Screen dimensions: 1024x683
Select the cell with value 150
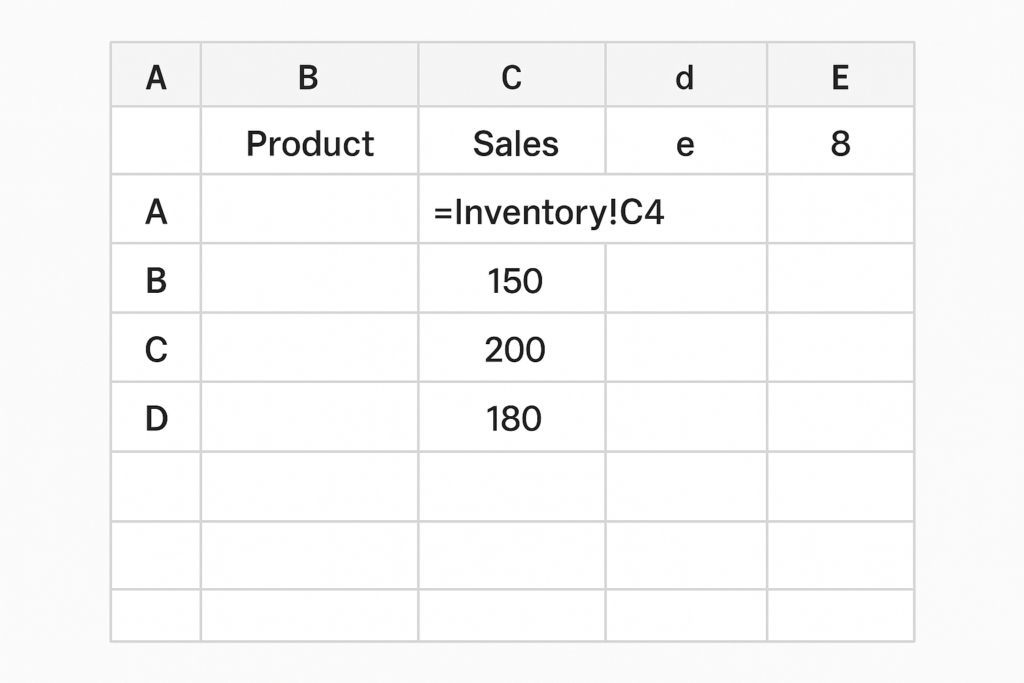pos(512,279)
